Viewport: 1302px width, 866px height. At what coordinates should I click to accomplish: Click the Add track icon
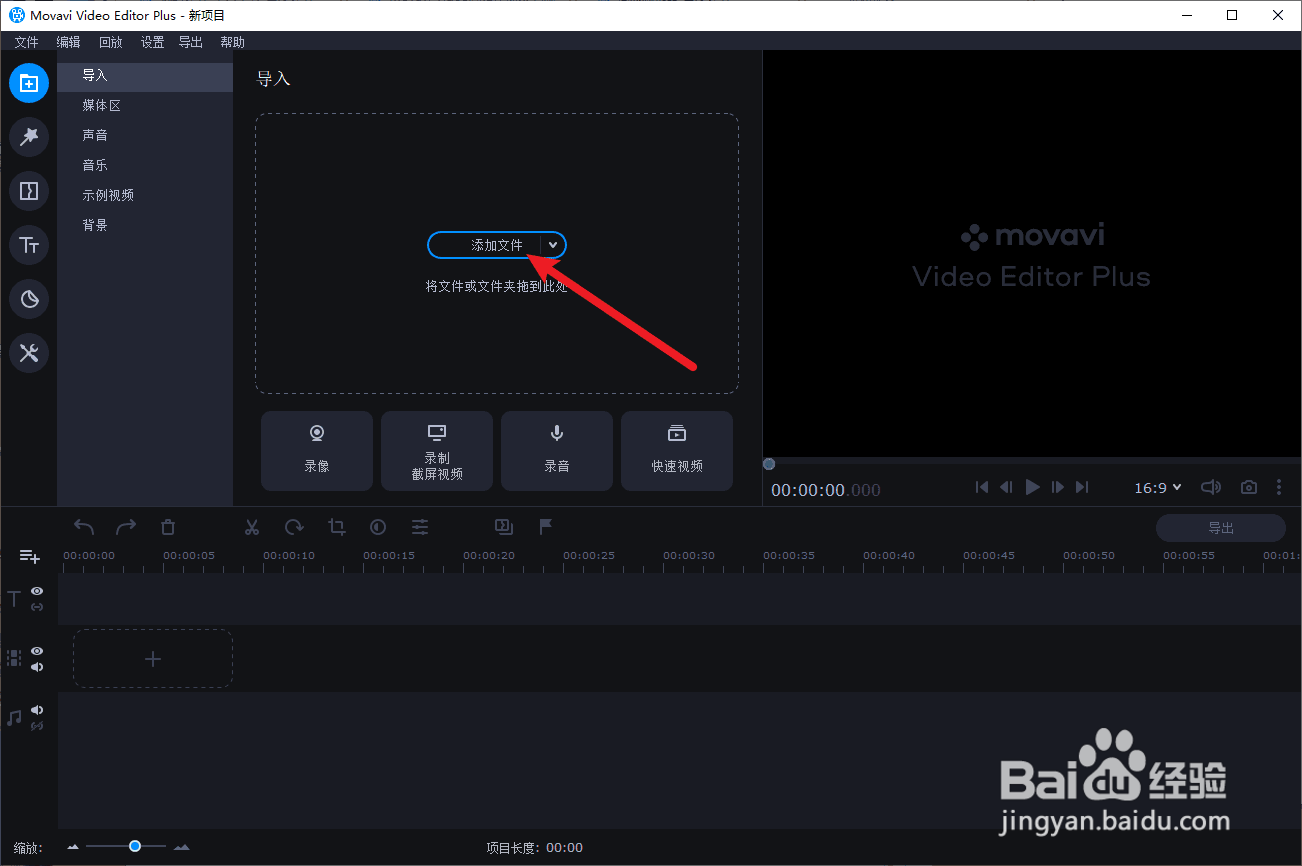29,557
